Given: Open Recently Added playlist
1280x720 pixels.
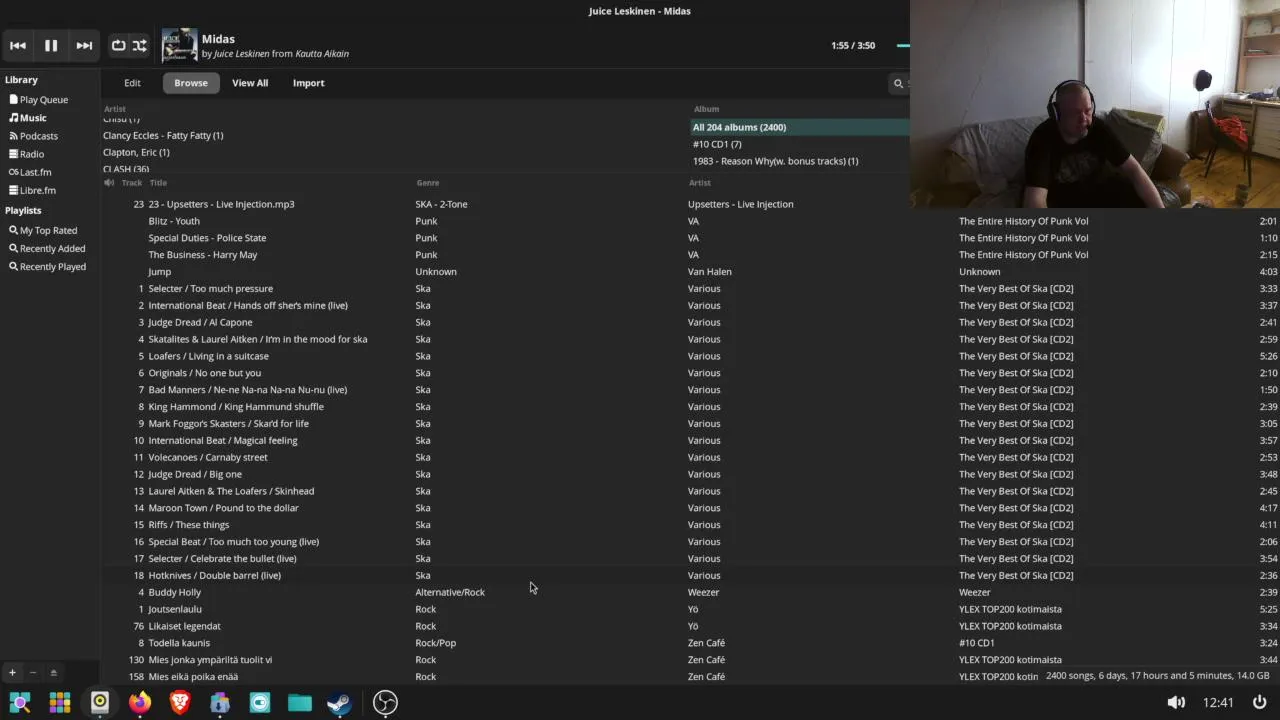Looking at the screenshot, I should click(52, 248).
